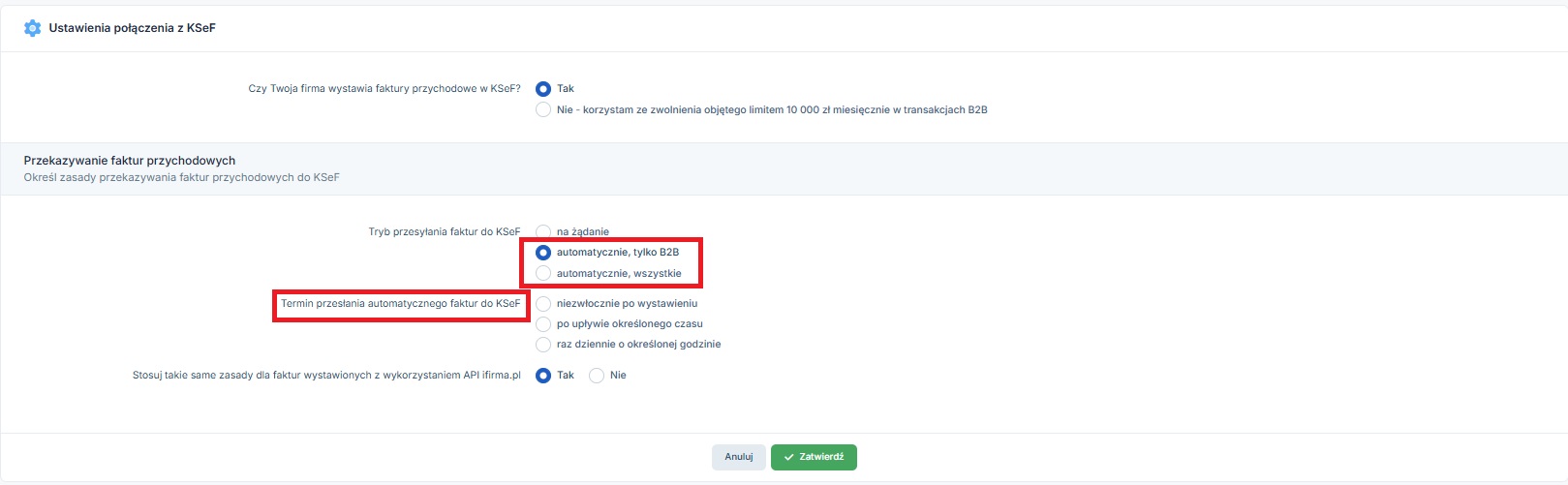Choose 'Nie - korzystam ze zwolnienia' option
1568x485 pixels.
(543, 110)
